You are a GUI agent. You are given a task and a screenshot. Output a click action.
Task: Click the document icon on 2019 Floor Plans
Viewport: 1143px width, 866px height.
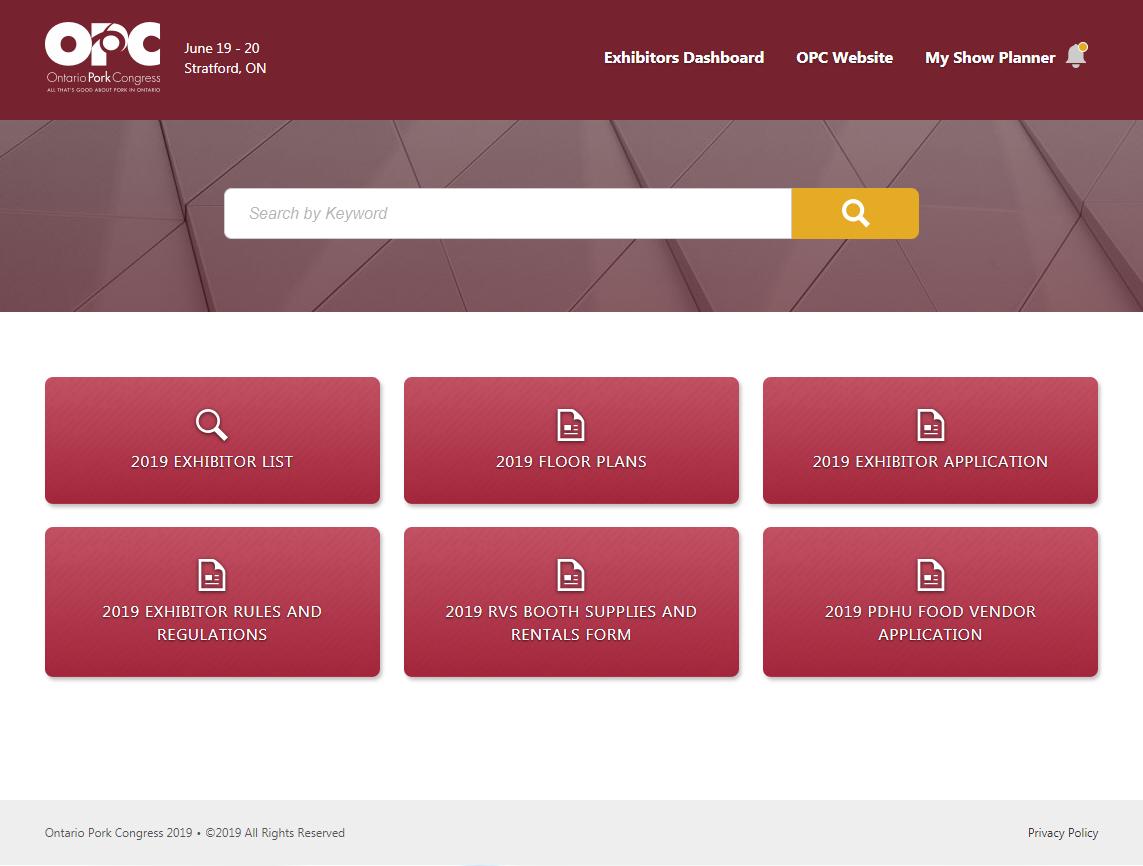click(x=571, y=425)
